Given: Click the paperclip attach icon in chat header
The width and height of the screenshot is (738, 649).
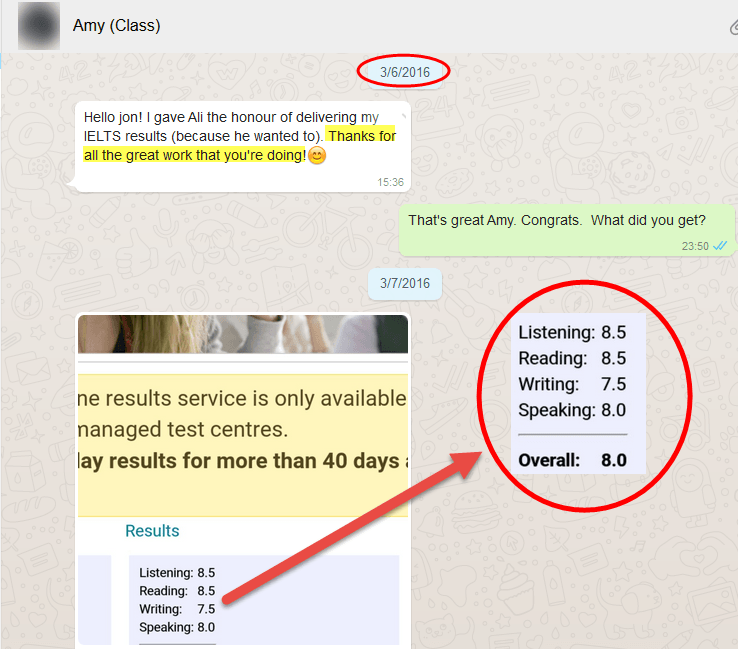Looking at the screenshot, I should click(732, 27).
